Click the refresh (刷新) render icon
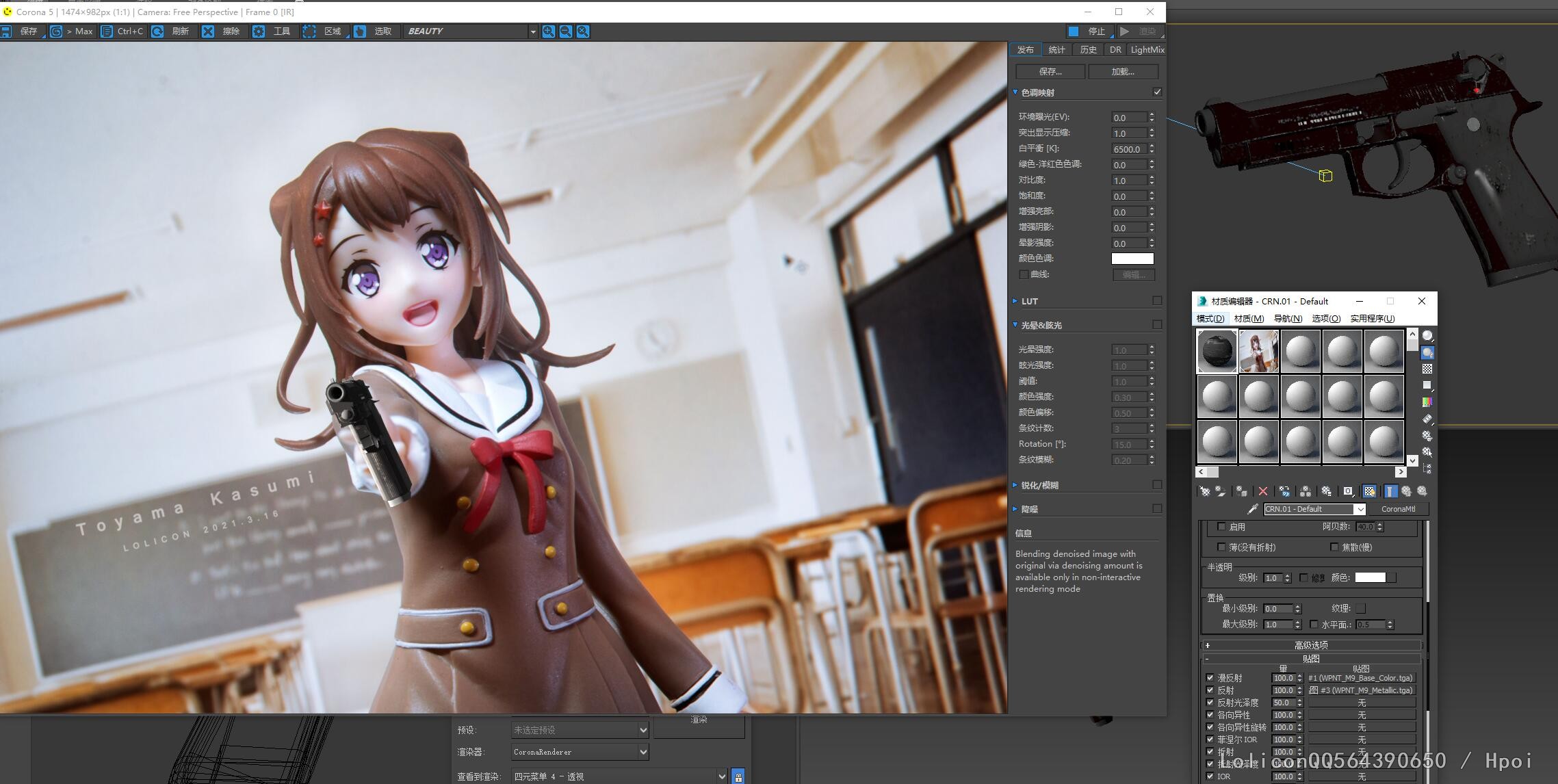Viewport: 1558px width, 784px height. coord(157,31)
